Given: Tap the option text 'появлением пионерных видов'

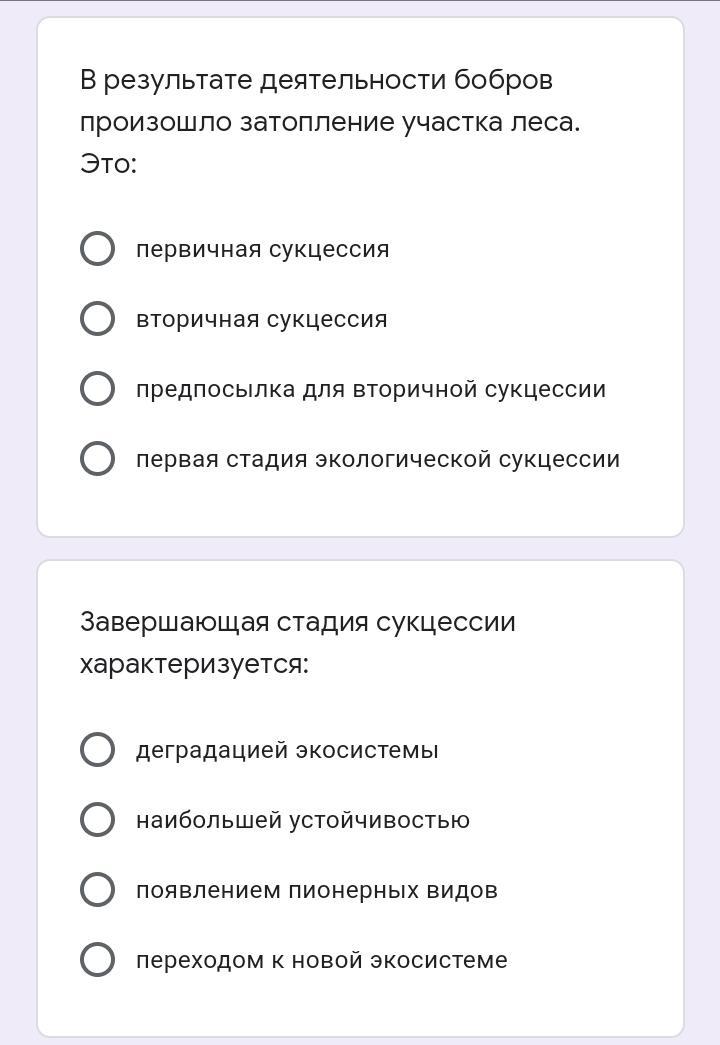Looking at the screenshot, I should point(316,890).
